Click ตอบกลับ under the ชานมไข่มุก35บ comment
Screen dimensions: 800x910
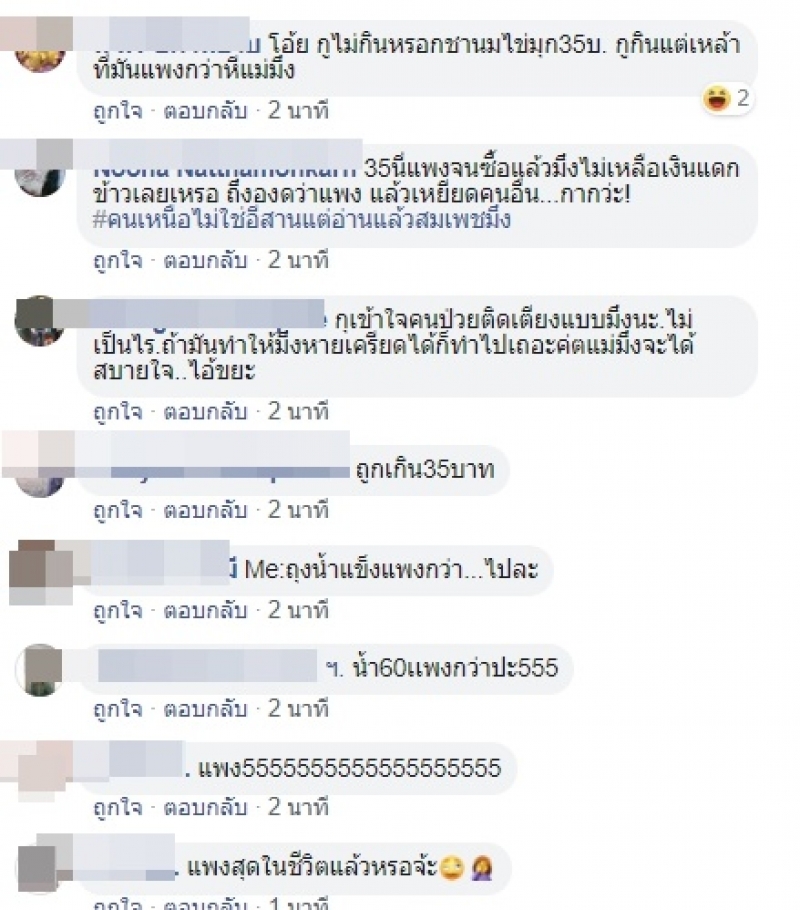(x=206, y=110)
